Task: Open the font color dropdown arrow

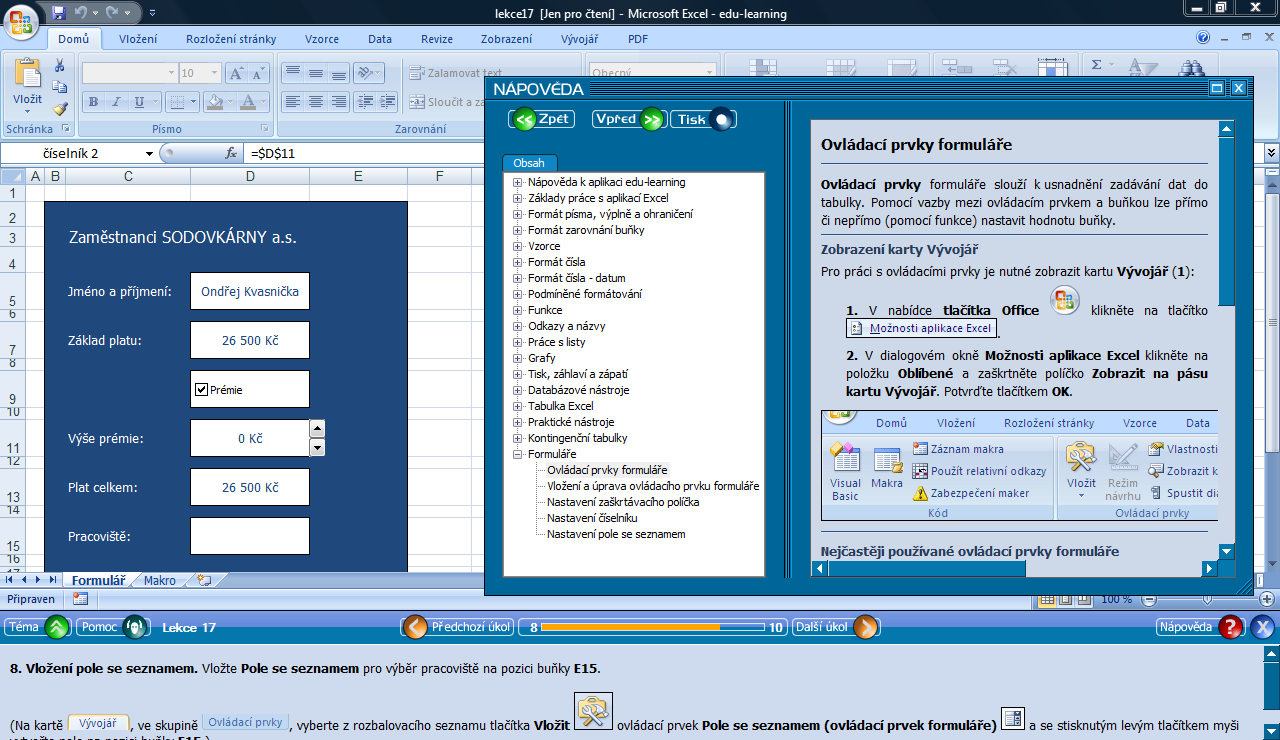Action: tap(265, 102)
